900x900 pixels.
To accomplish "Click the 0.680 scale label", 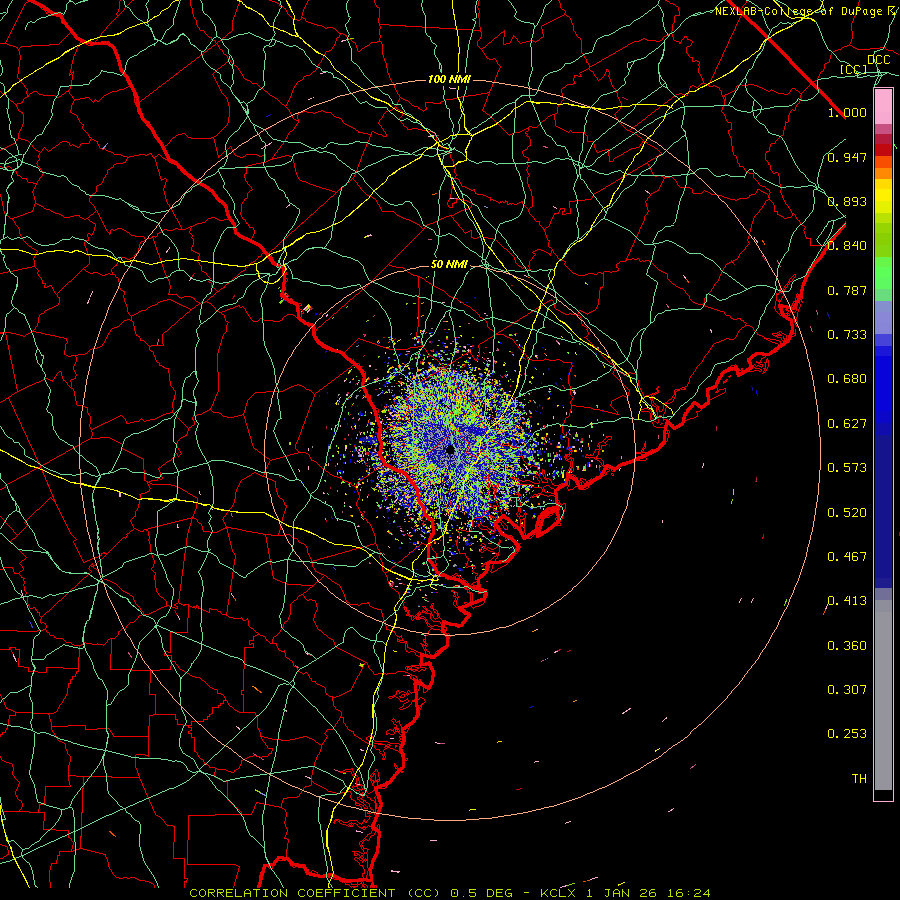I will (847, 379).
